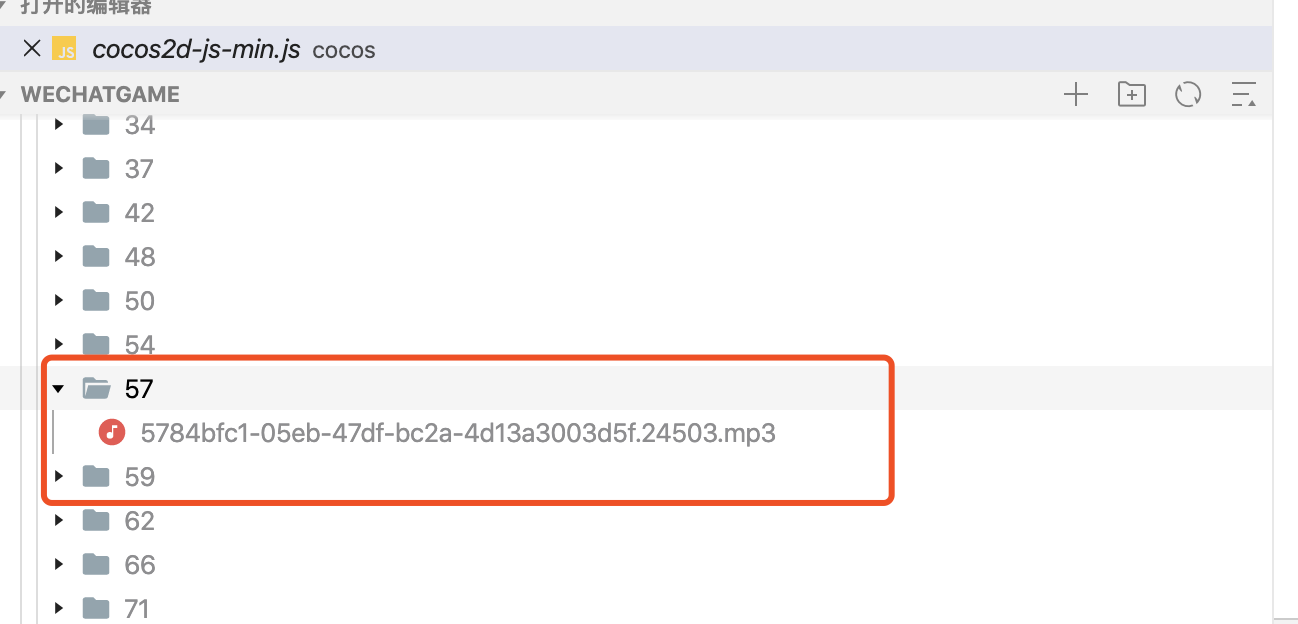Collapse the expanded folder 57 arrow
The height and width of the screenshot is (624, 1298).
(59, 388)
